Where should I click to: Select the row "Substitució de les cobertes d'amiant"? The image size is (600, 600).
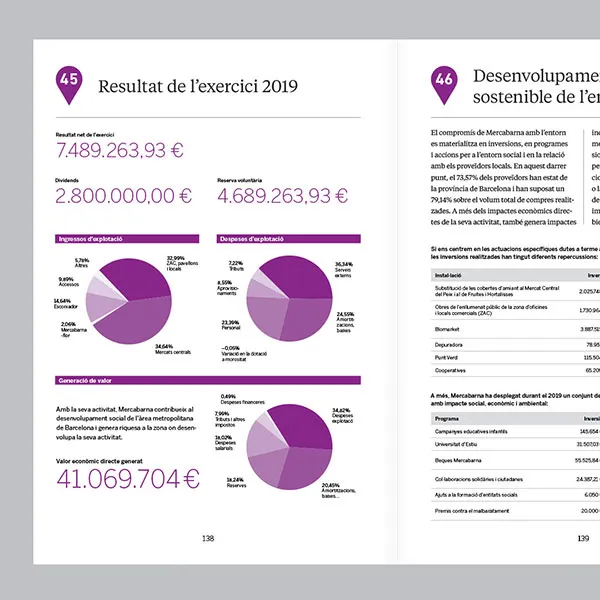click(515, 291)
